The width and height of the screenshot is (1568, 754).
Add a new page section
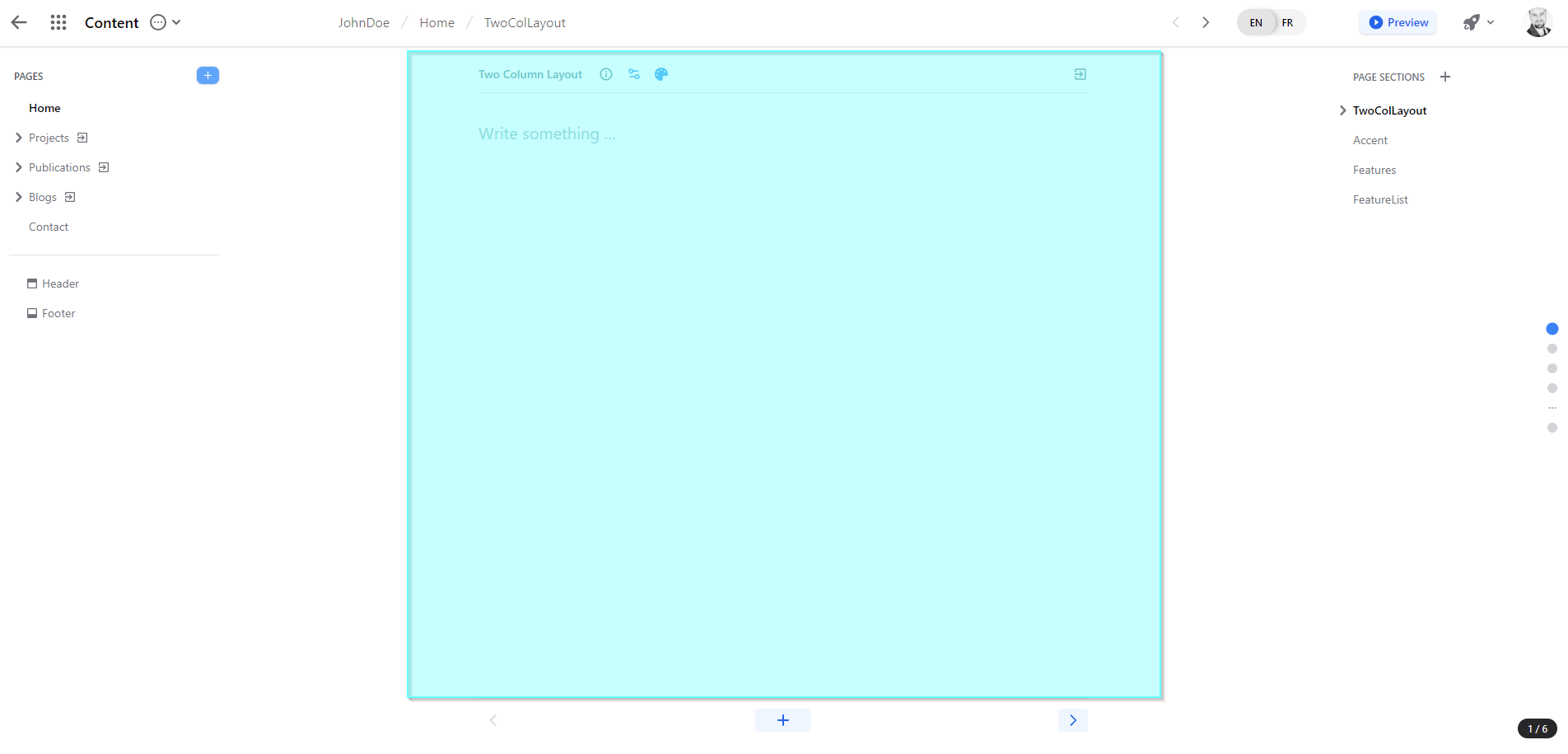click(1445, 77)
